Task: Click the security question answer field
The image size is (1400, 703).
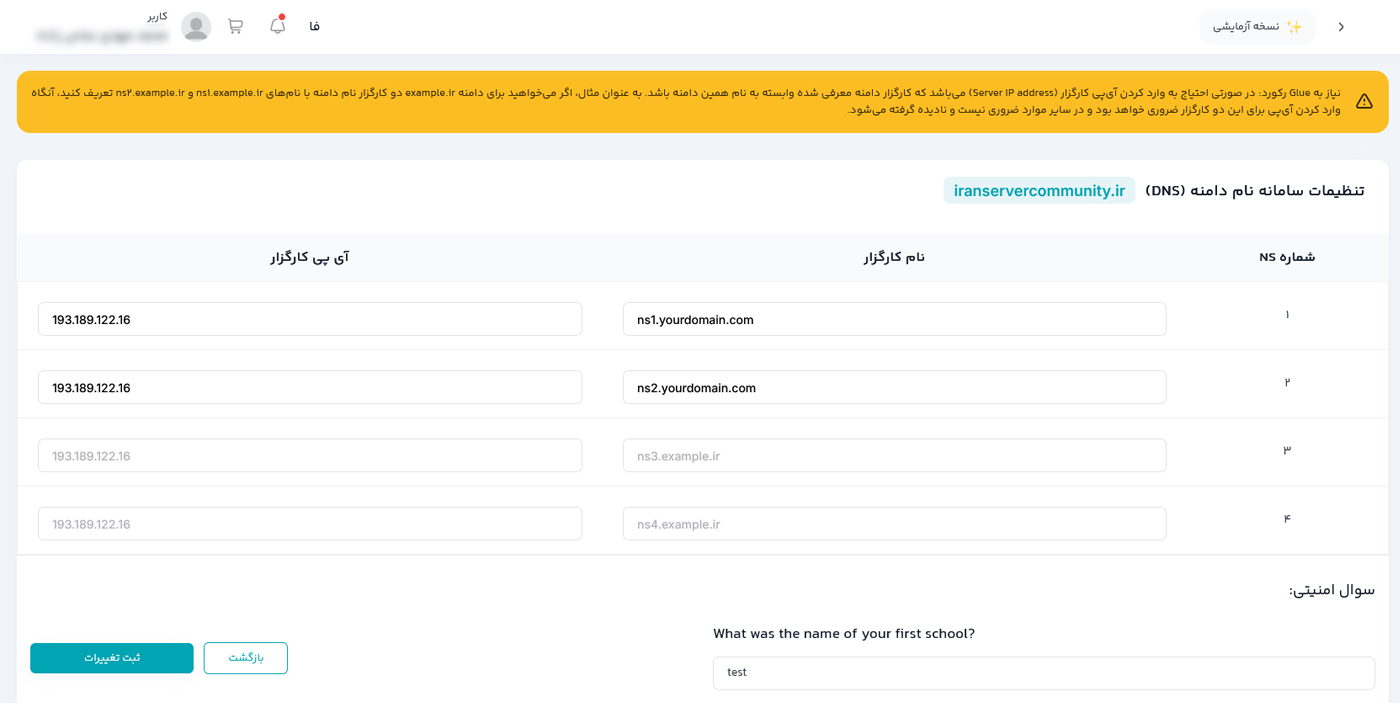Action: pos(1043,673)
